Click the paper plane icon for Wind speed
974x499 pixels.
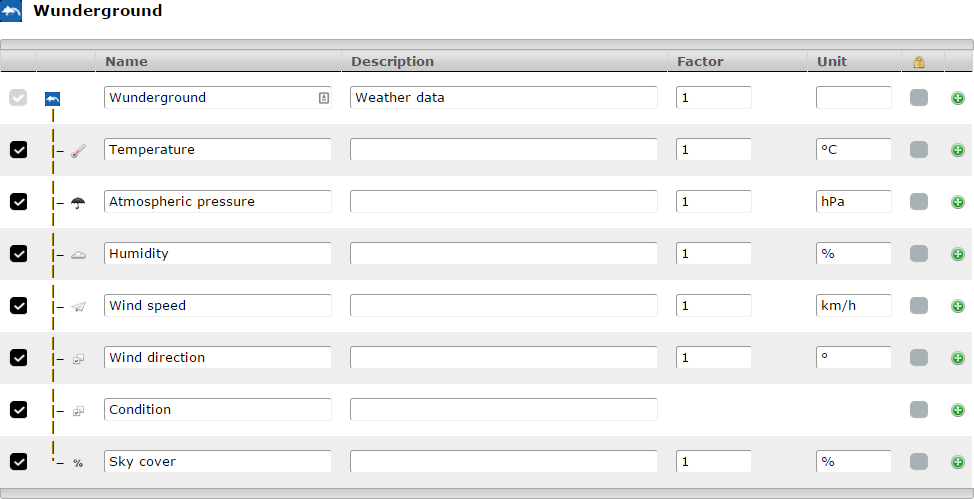[x=78, y=306]
